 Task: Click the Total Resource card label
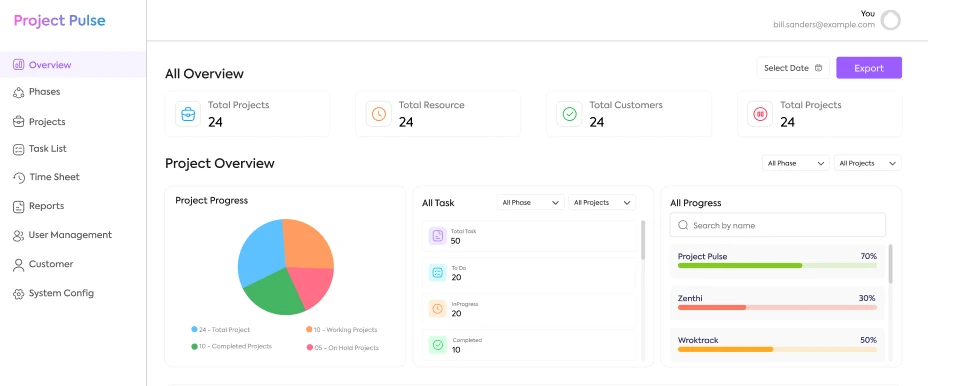pyautogui.click(x=431, y=105)
